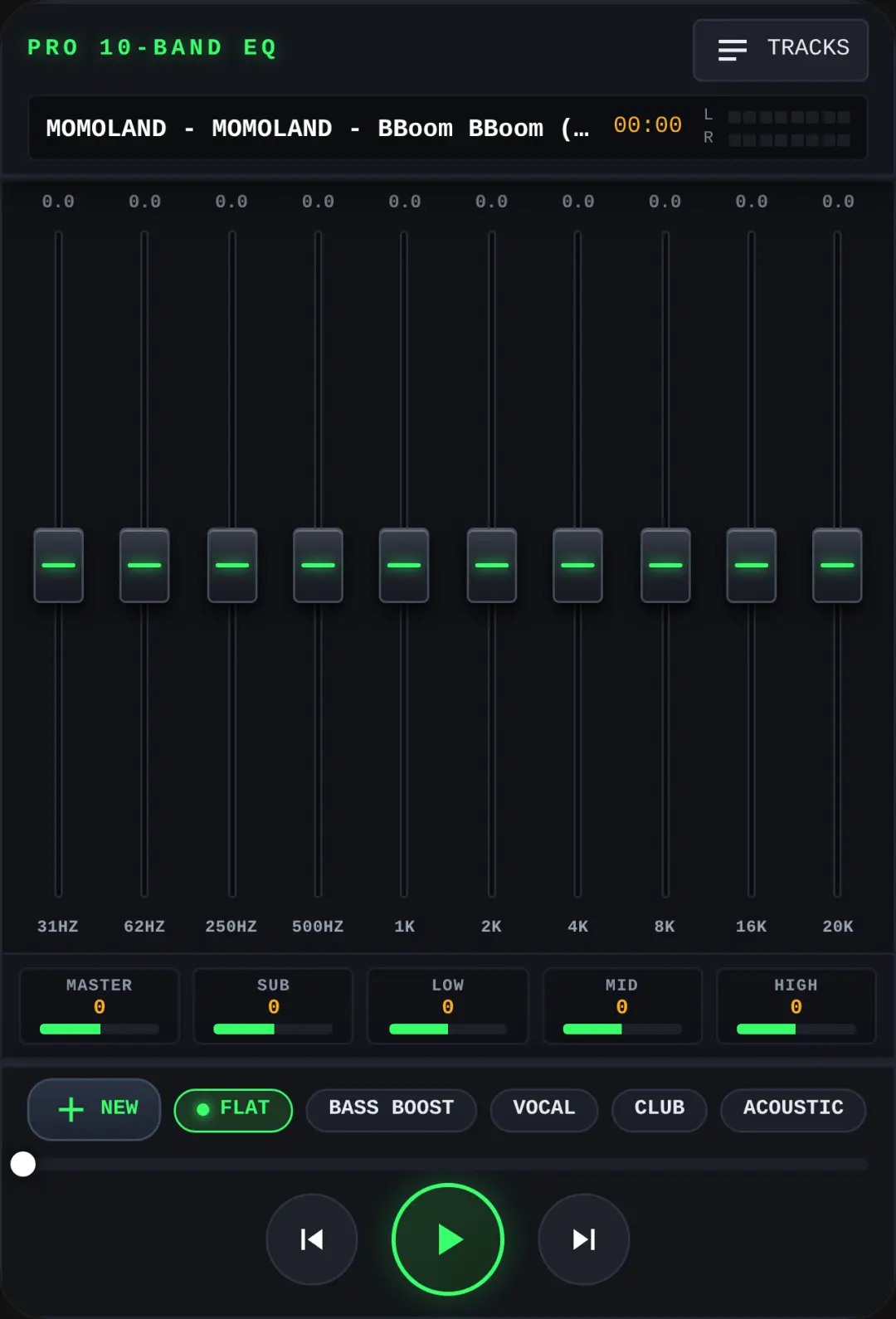The width and height of the screenshot is (896, 1319).
Task: Choose the Vocal preset
Action: (544, 1110)
